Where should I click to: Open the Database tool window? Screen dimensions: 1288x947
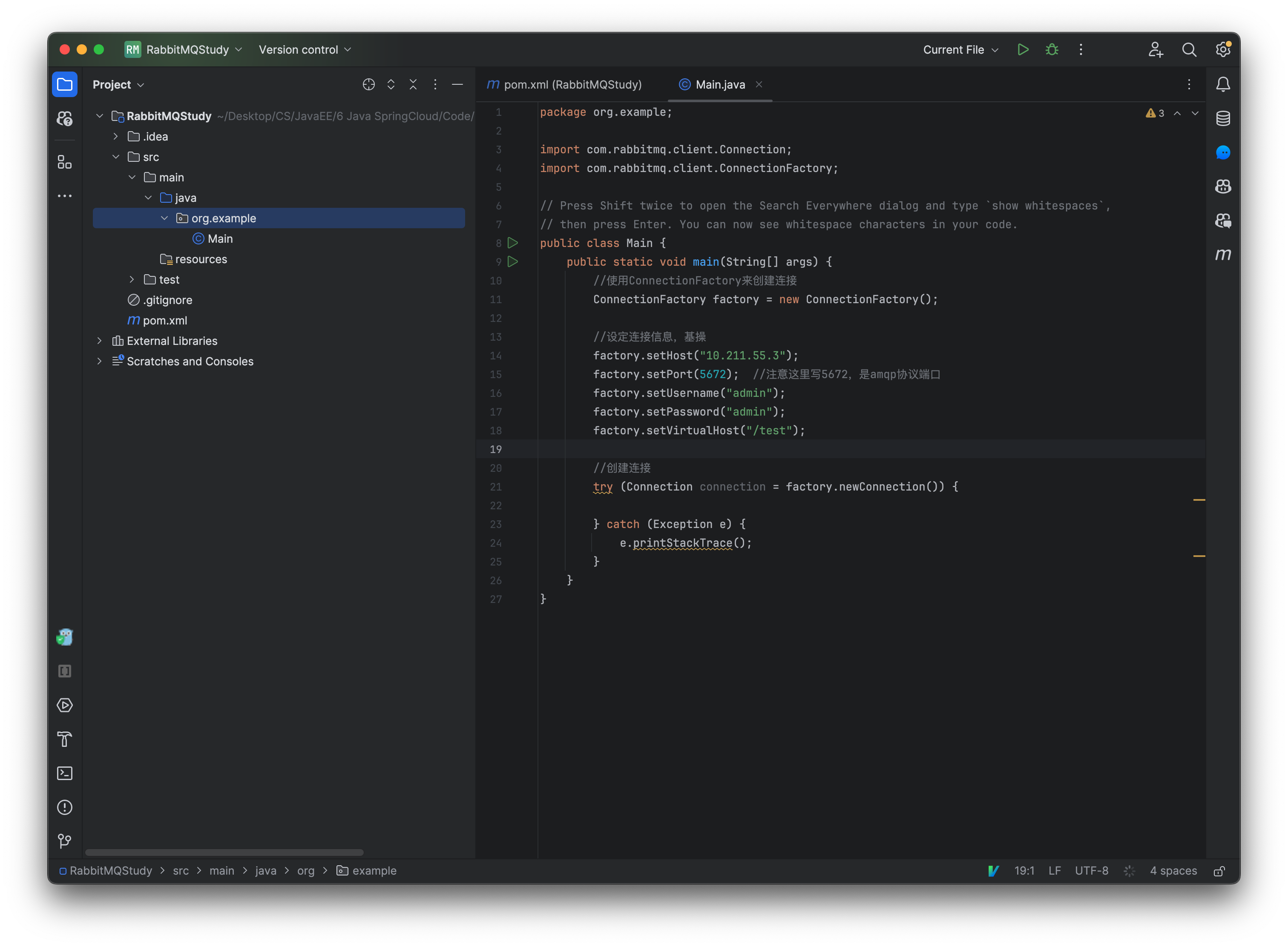pyautogui.click(x=1223, y=119)
